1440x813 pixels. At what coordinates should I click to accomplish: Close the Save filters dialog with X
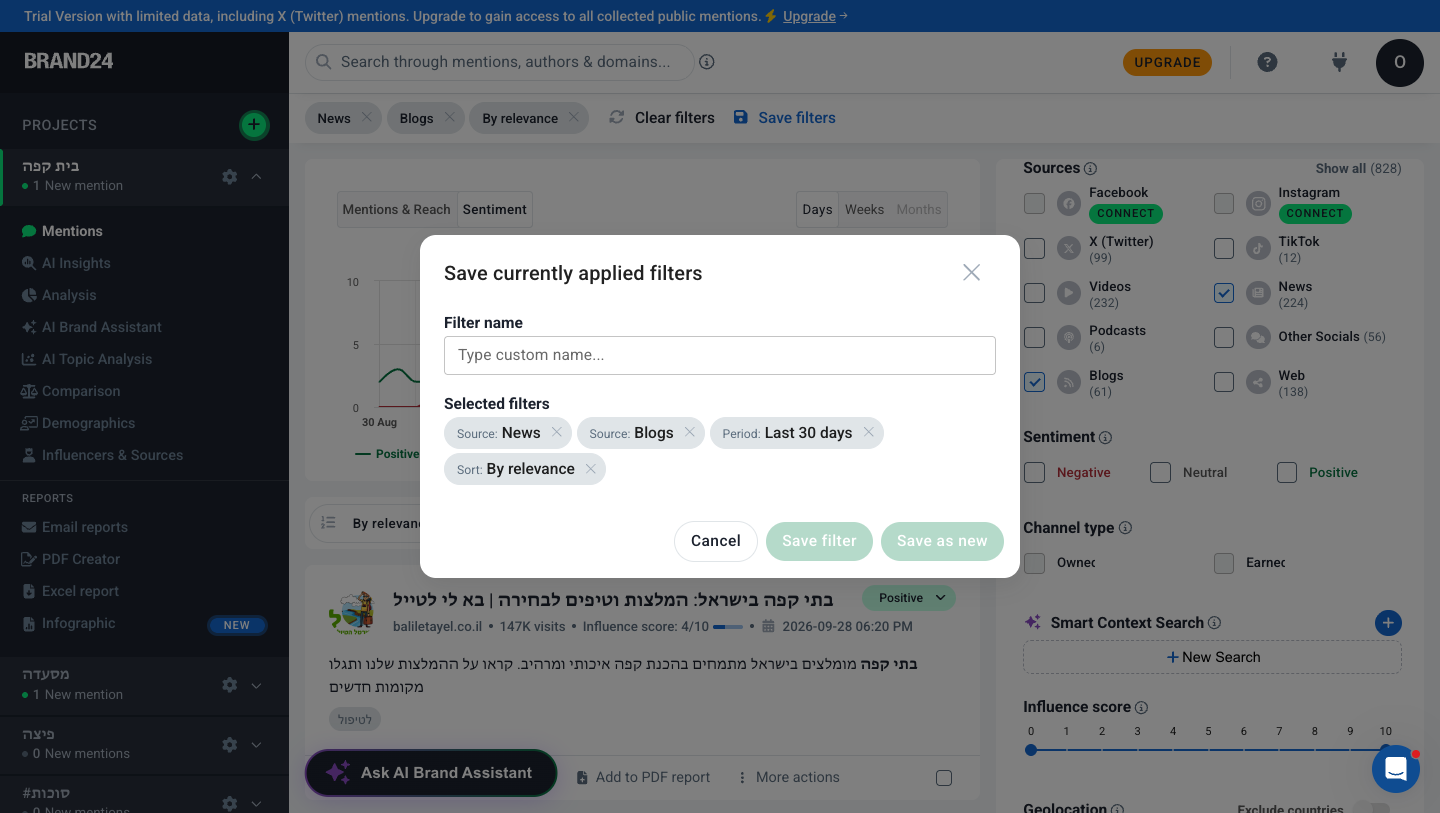coord(971,273)
